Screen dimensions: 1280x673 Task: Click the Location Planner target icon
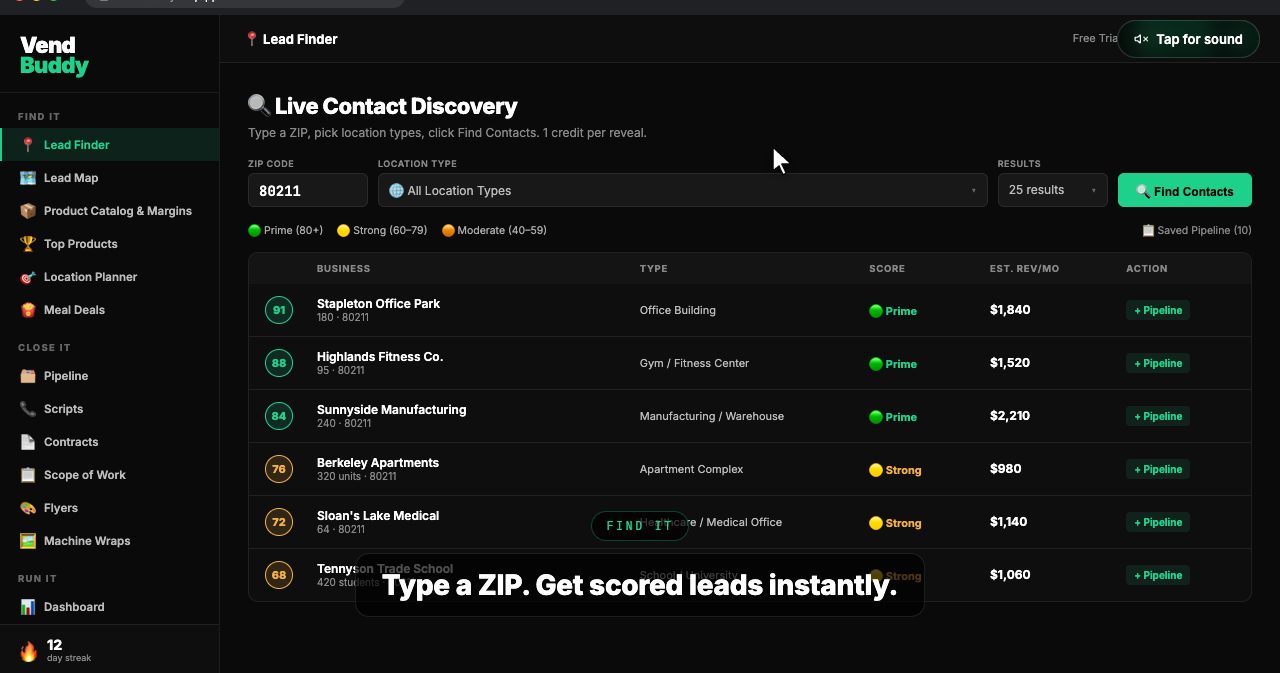28,277
